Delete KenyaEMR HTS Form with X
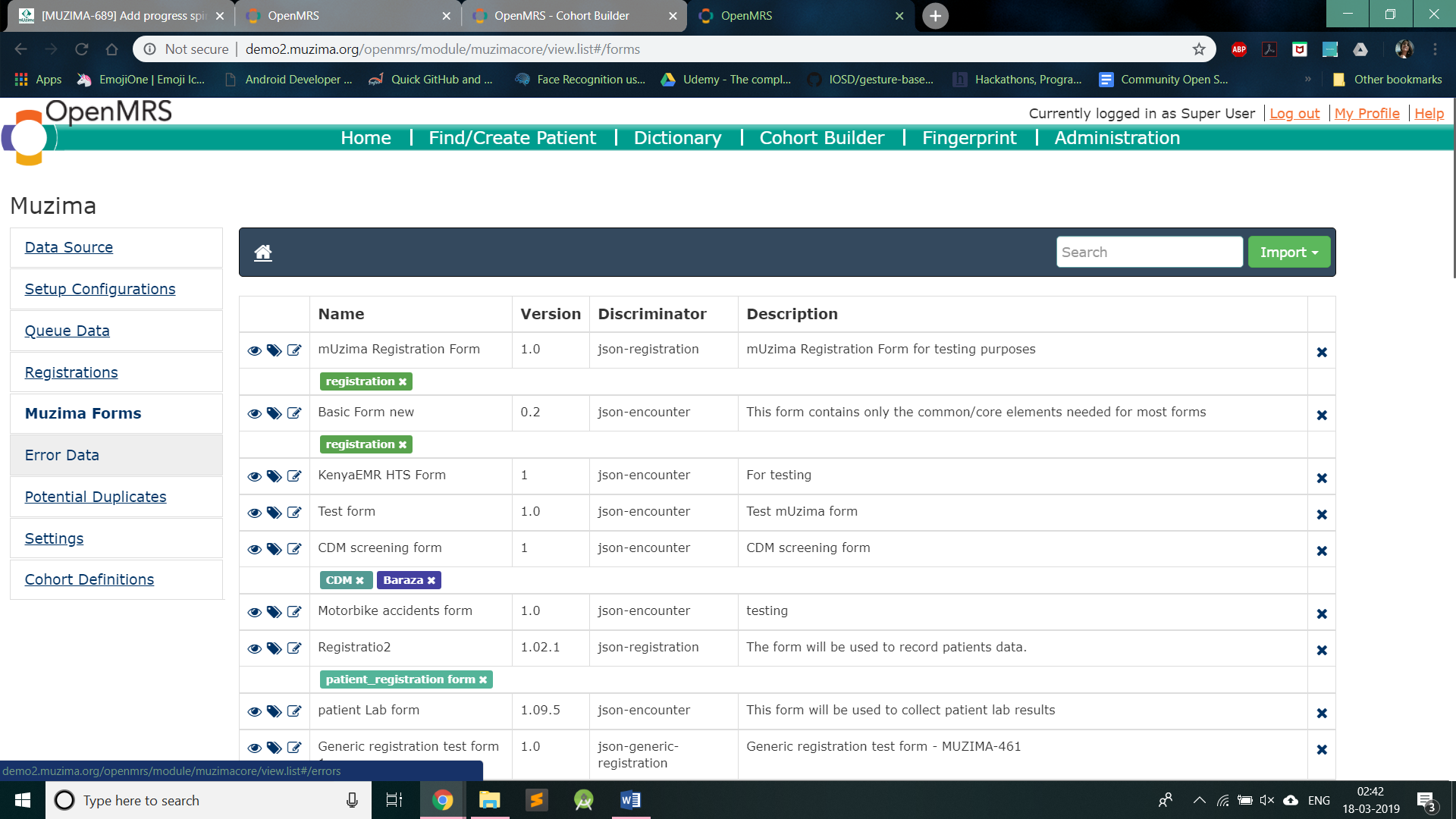The width and height of the screenshot is (1456, 819). click(x=1322, y=479)
